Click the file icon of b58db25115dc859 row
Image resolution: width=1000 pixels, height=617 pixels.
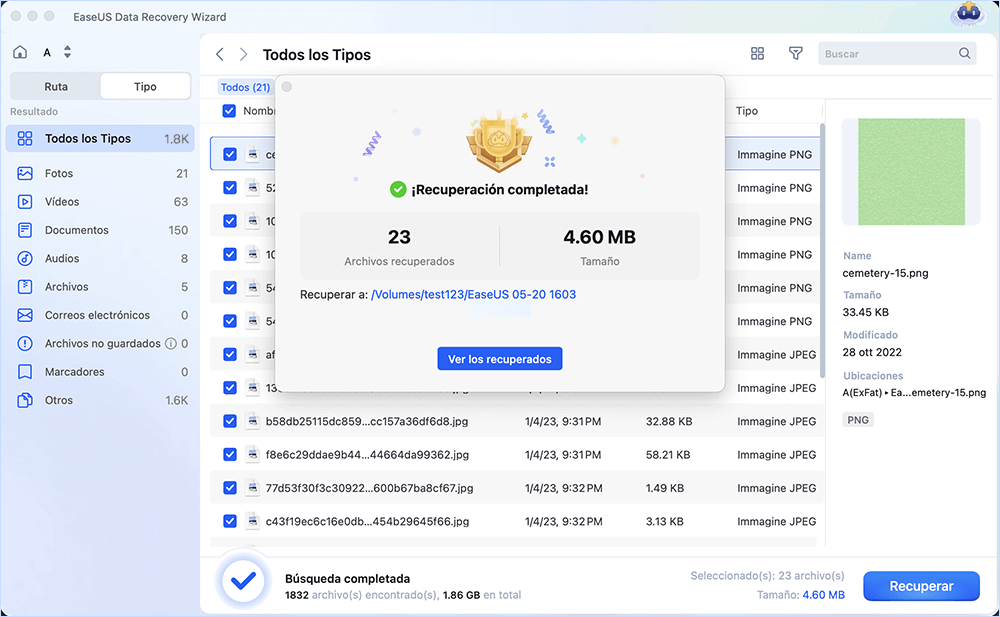253,421
